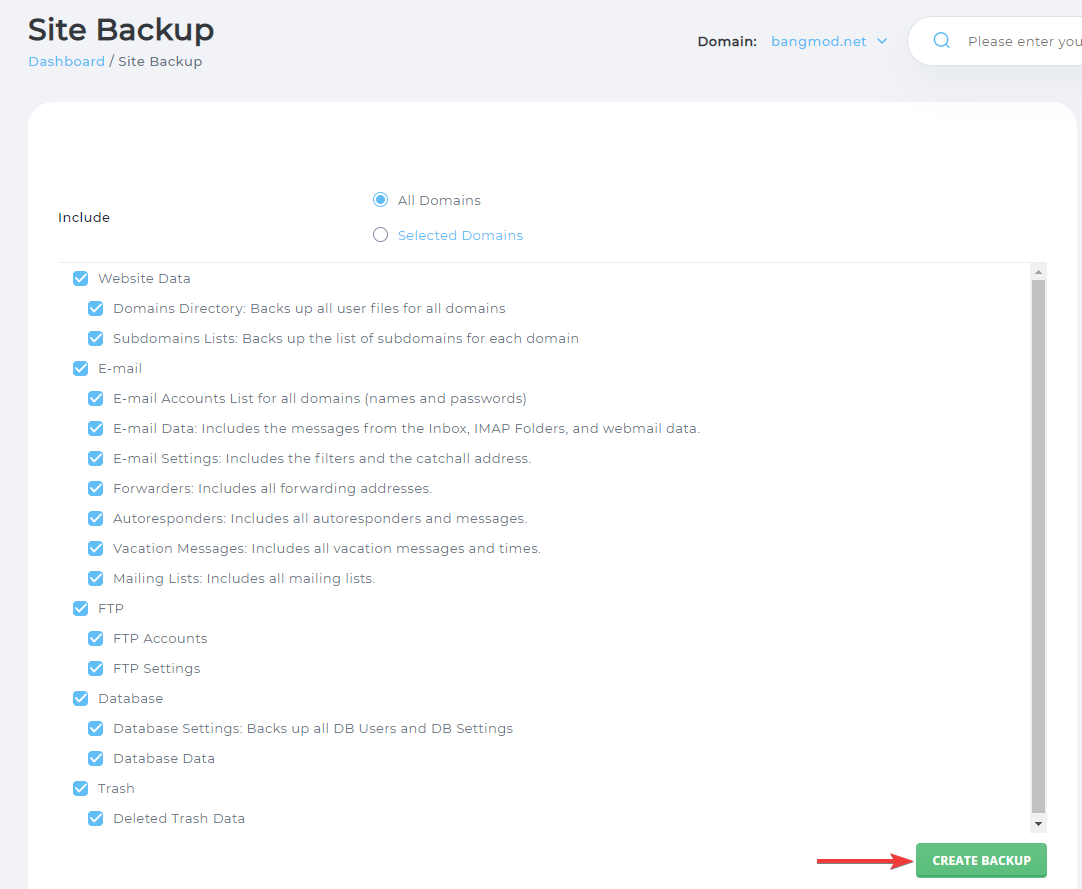The height and width of the screenshot is (889, 1082).
Task: Open the bangmod.net domain dropdown
Action: (x=829, y=41)
